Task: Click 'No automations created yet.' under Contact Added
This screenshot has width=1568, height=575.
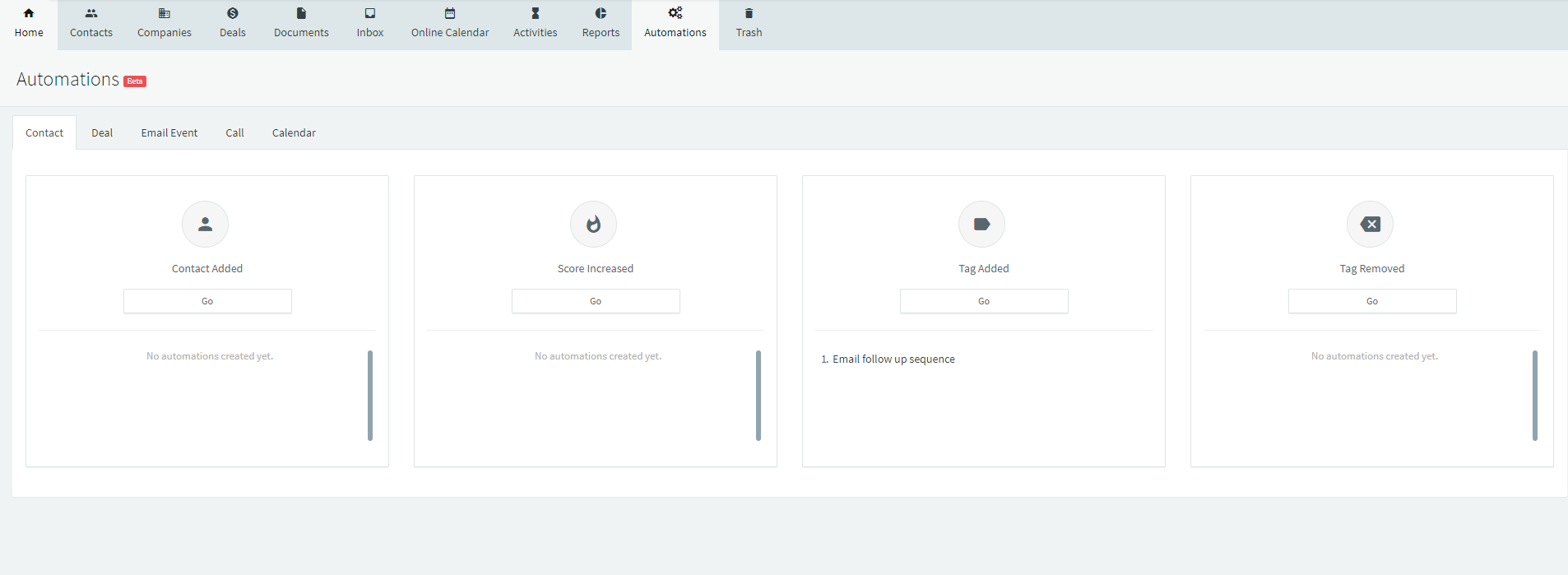Action: click(x=210, y=356)
